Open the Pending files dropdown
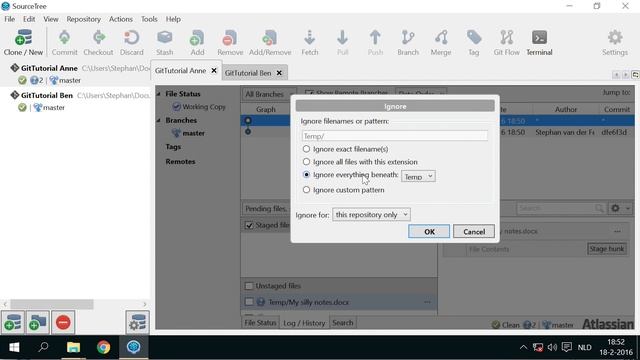 (266, 209)
